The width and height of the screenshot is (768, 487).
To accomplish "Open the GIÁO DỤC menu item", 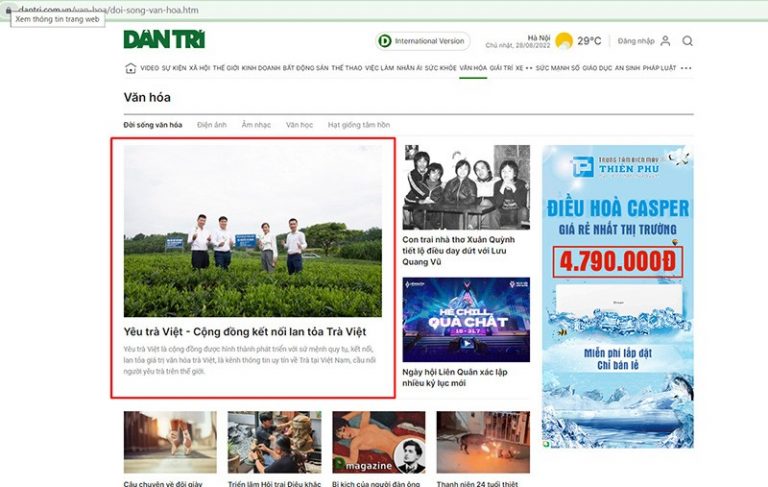I will coord(597,68).
